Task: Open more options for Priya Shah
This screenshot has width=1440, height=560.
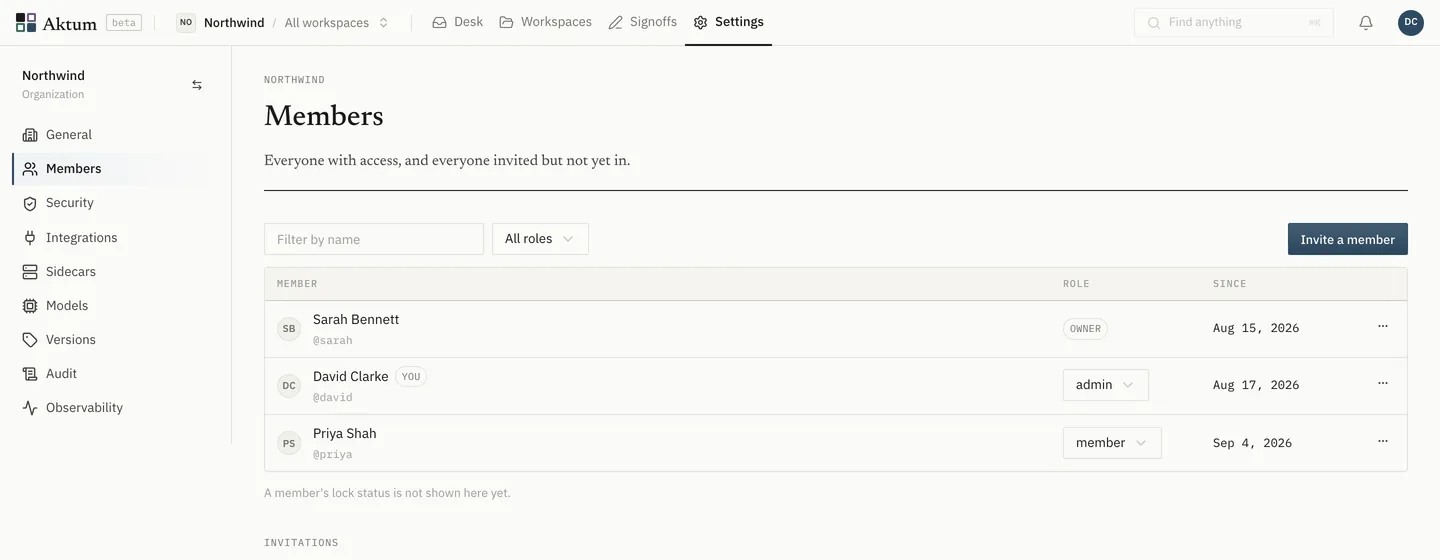Action: pyautogui.click(x=1383, y=441)
